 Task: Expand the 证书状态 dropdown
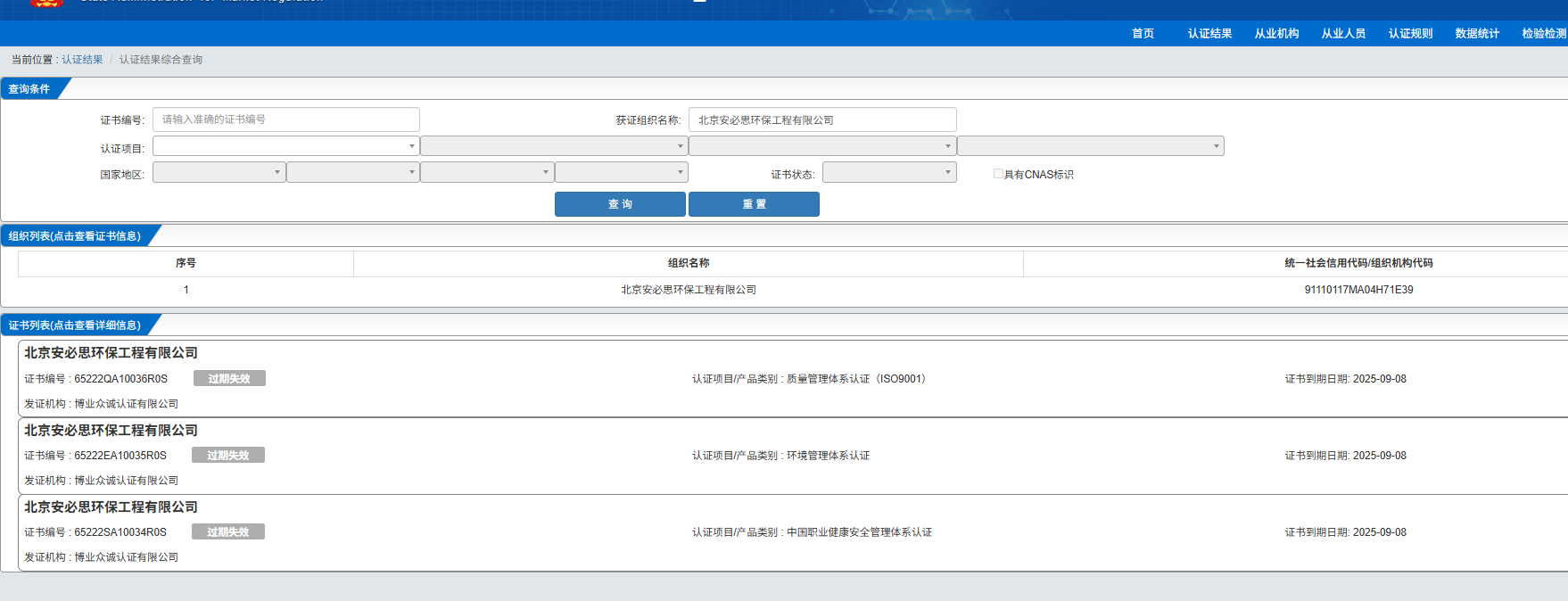[x=888, y=172]
